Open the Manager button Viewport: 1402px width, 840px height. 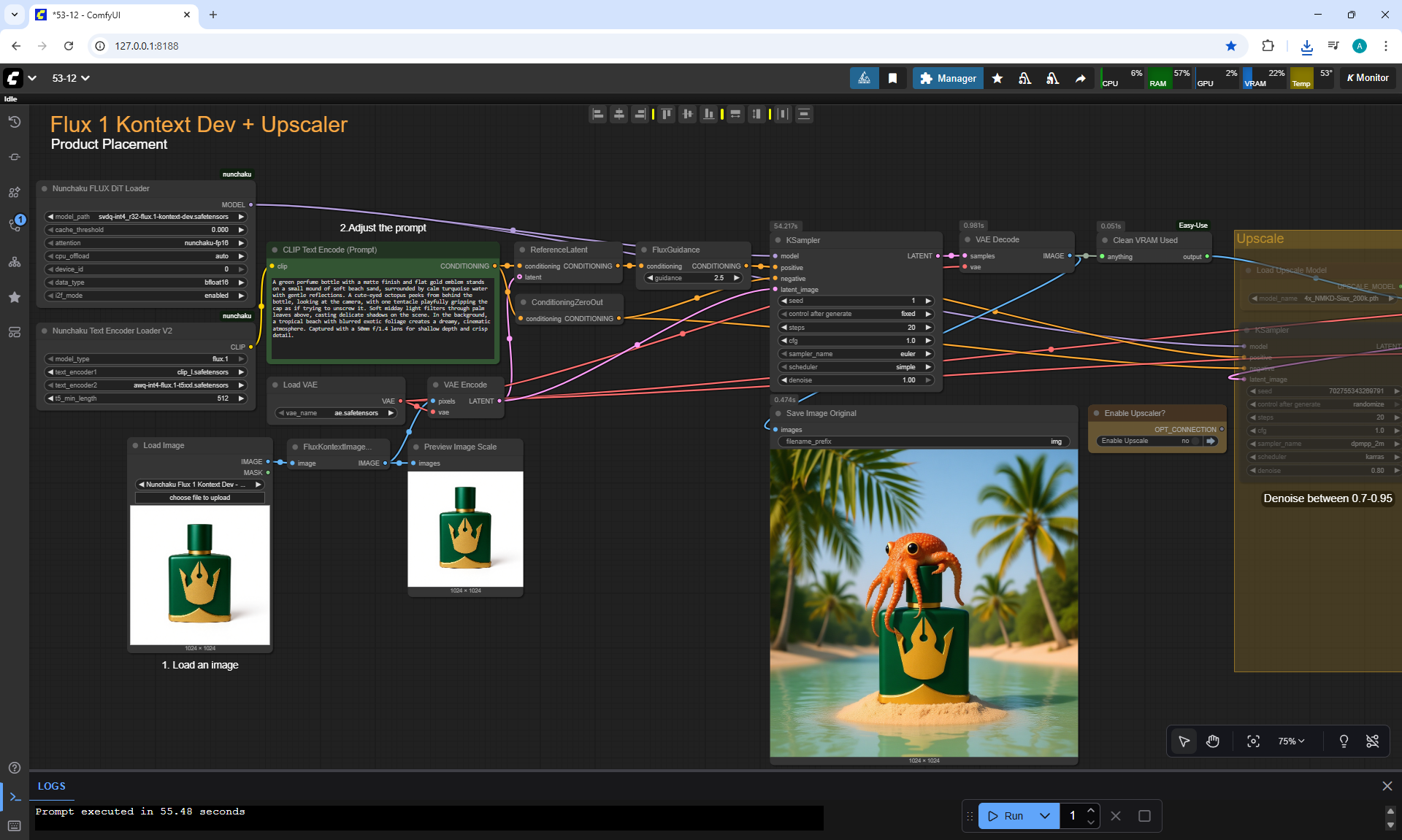coord(948,78)
